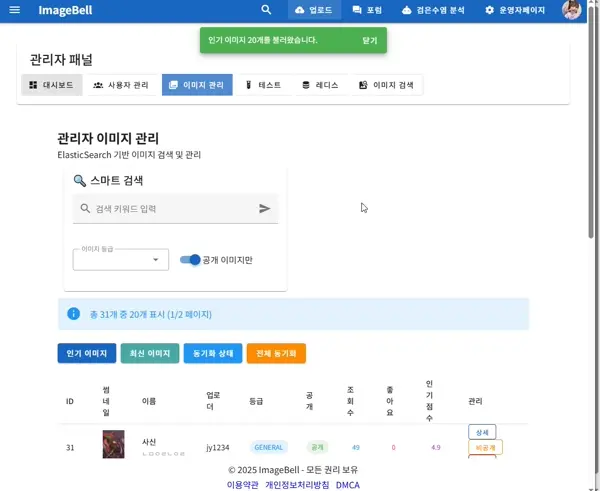Switch to the 사용자 관리 tab

[120, 85]
